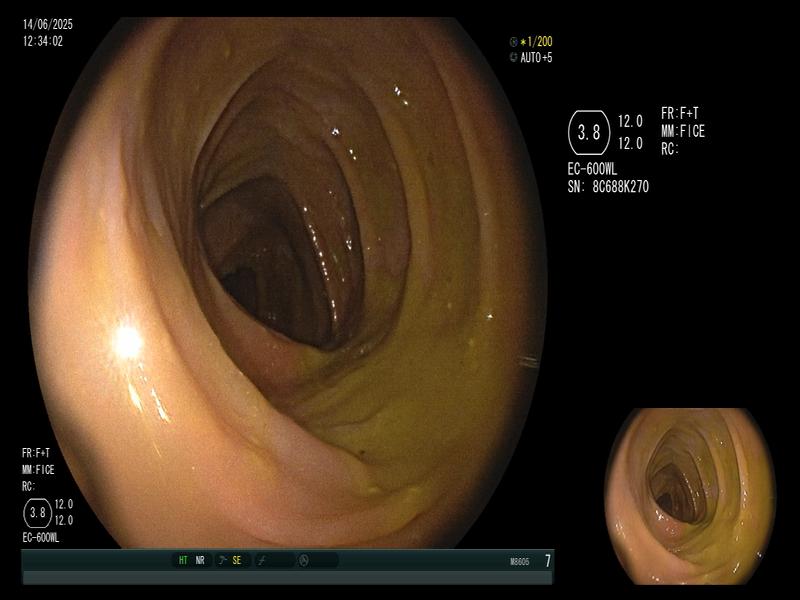Click the brightness icon beside AUTO+5
The height and width of the screenshot is (600, 800).
514,58
